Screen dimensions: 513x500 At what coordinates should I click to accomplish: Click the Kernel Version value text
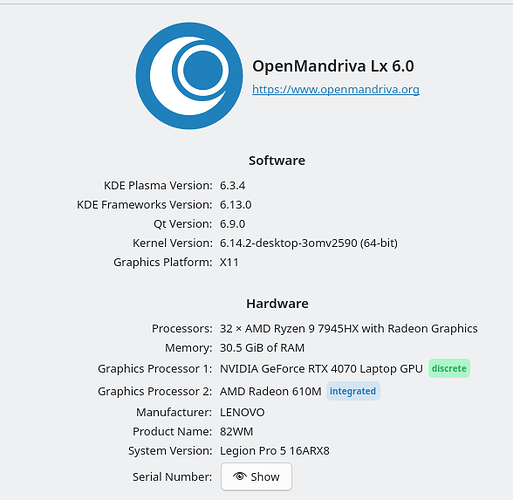pyautogui.click(x=308, y=243)
